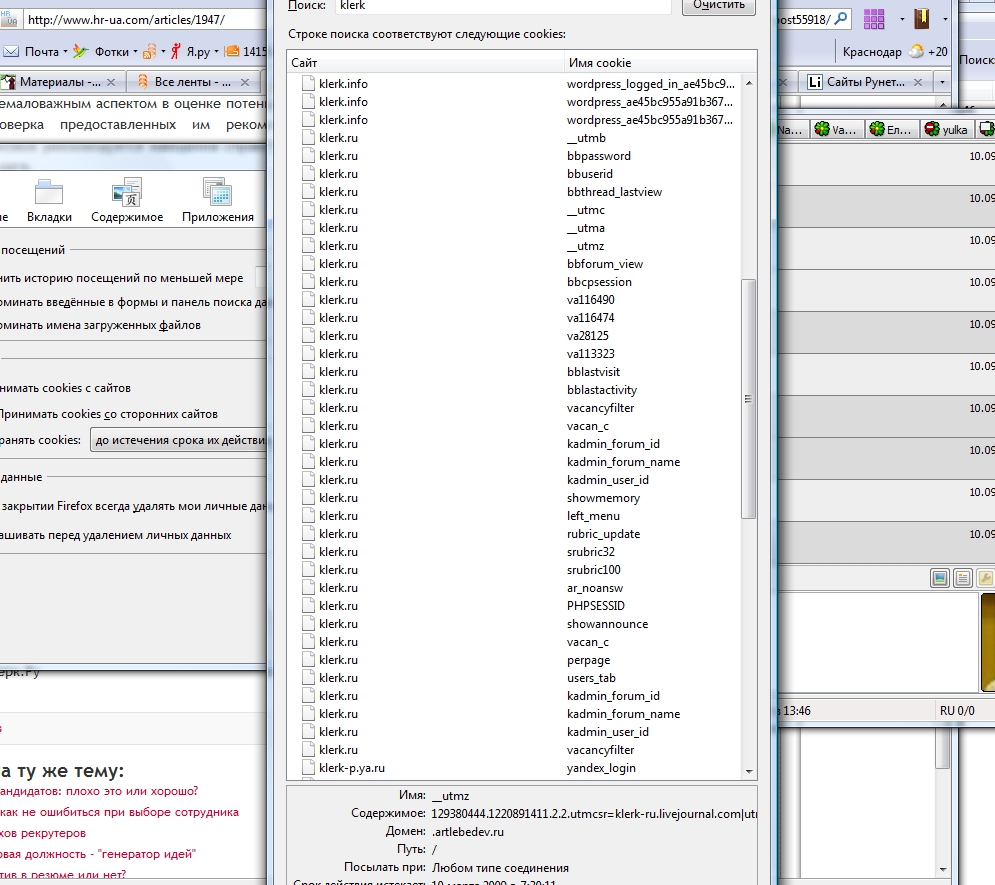Click the favicon of the Материалы tab
The image size is (995, 885).
8,82
